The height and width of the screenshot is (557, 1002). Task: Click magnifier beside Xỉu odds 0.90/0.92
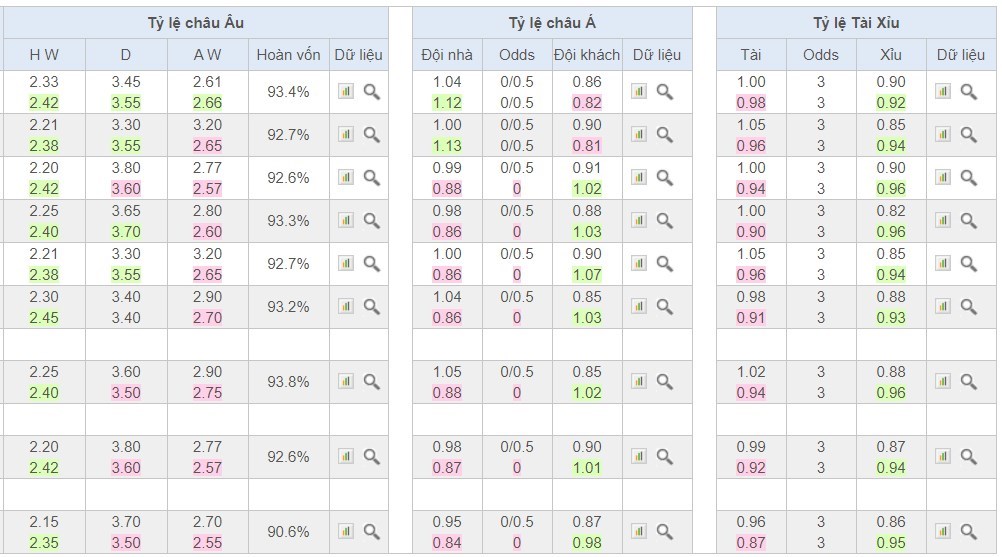click(x=968, y=92)
